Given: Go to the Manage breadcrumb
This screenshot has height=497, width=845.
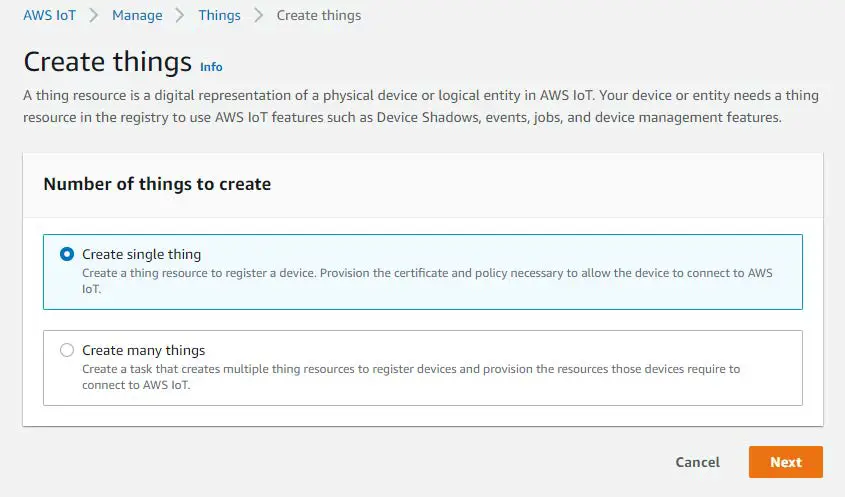Looking at the screenshot, I should coord(137,15).
